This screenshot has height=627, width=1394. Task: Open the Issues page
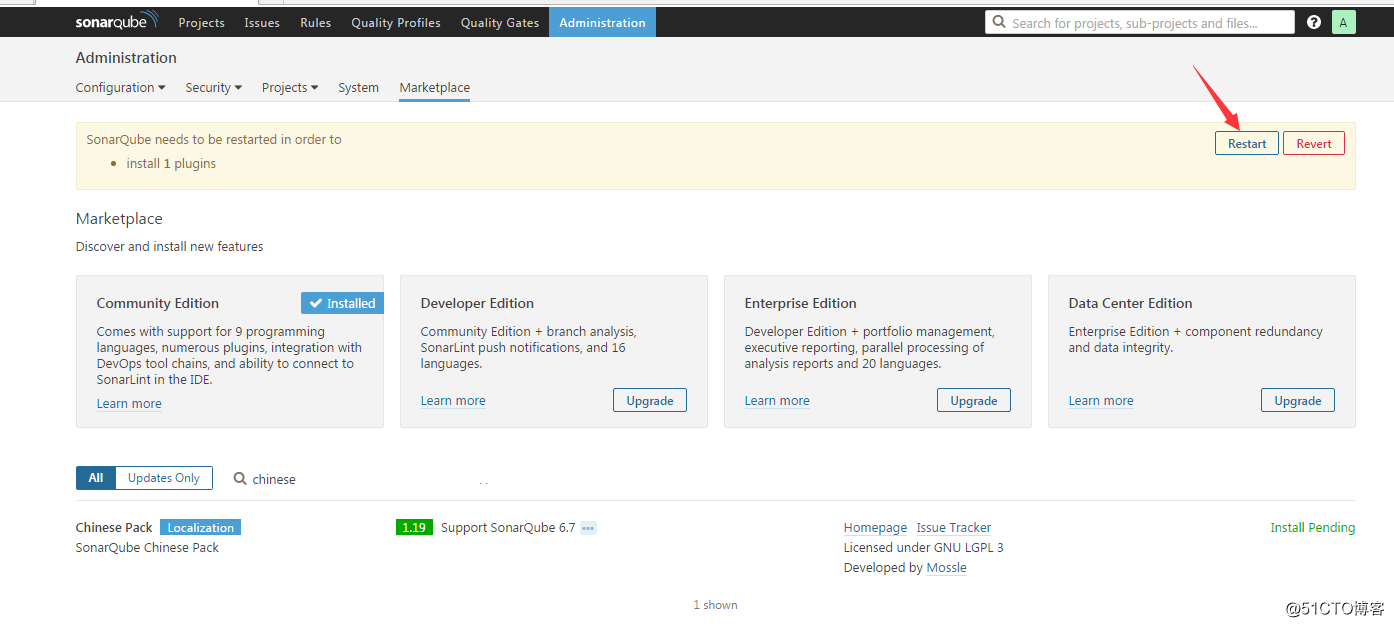(262, 22)
